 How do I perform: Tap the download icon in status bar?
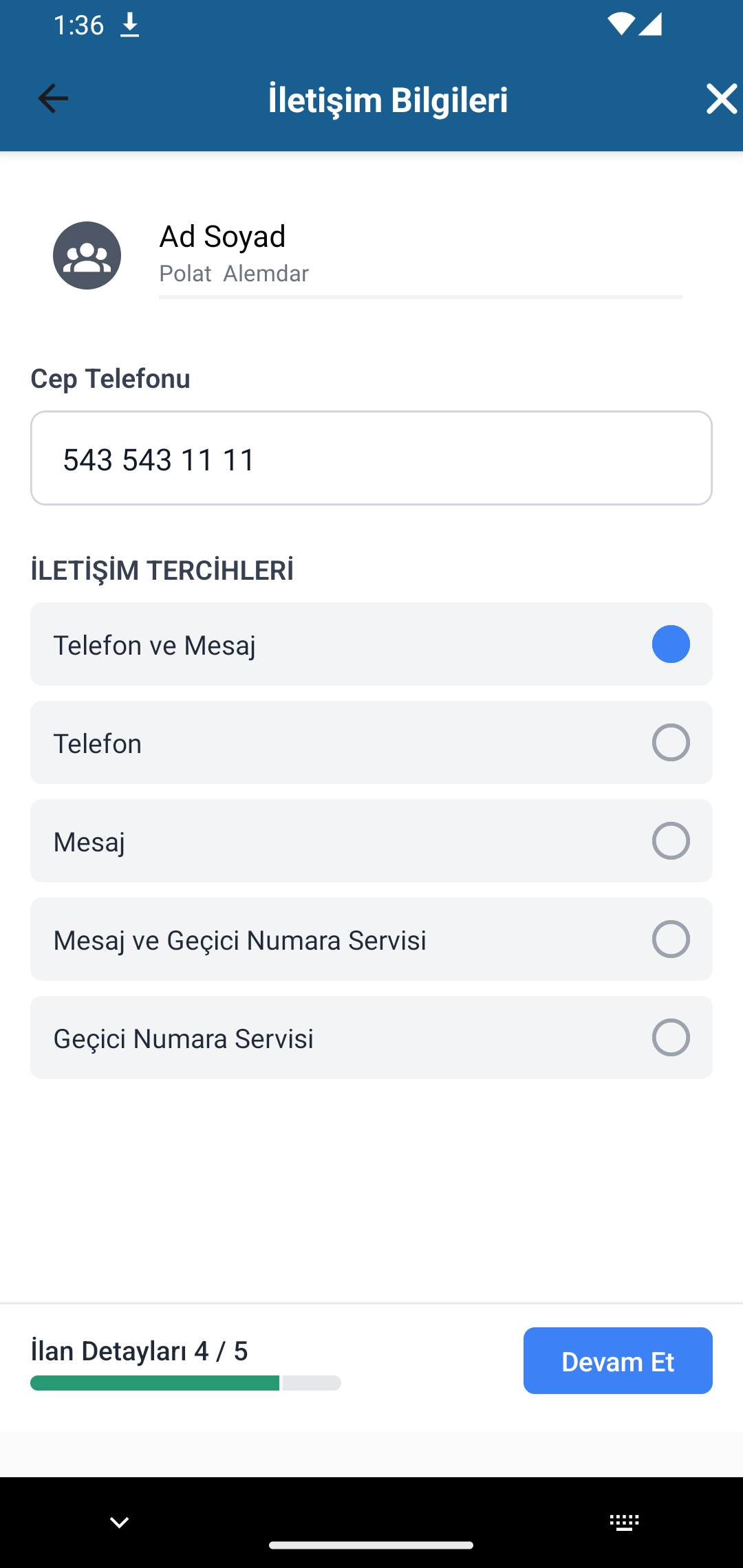[129, 26]
